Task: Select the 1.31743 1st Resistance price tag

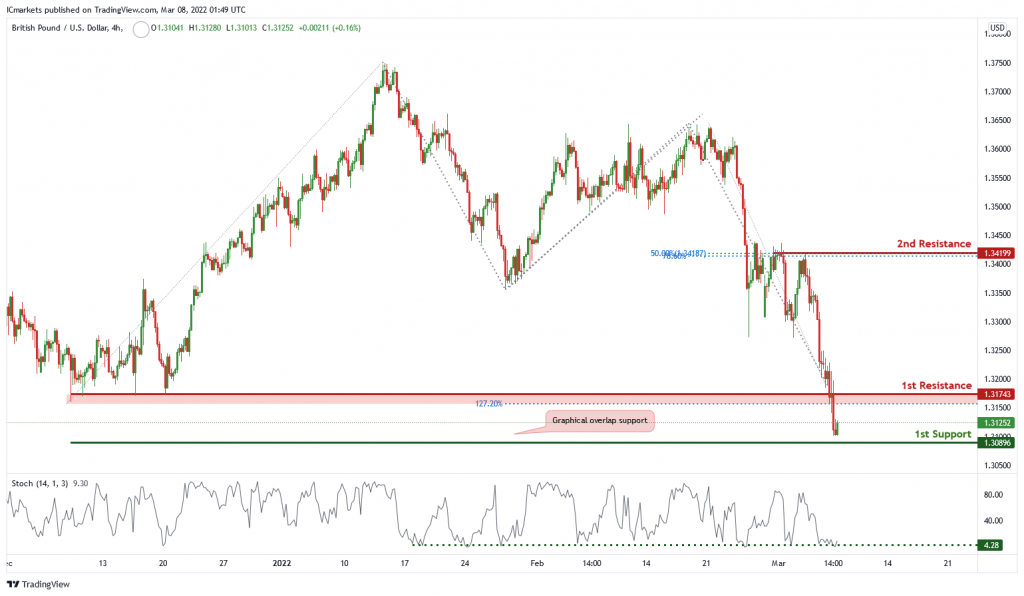Action: coord(996,394)
